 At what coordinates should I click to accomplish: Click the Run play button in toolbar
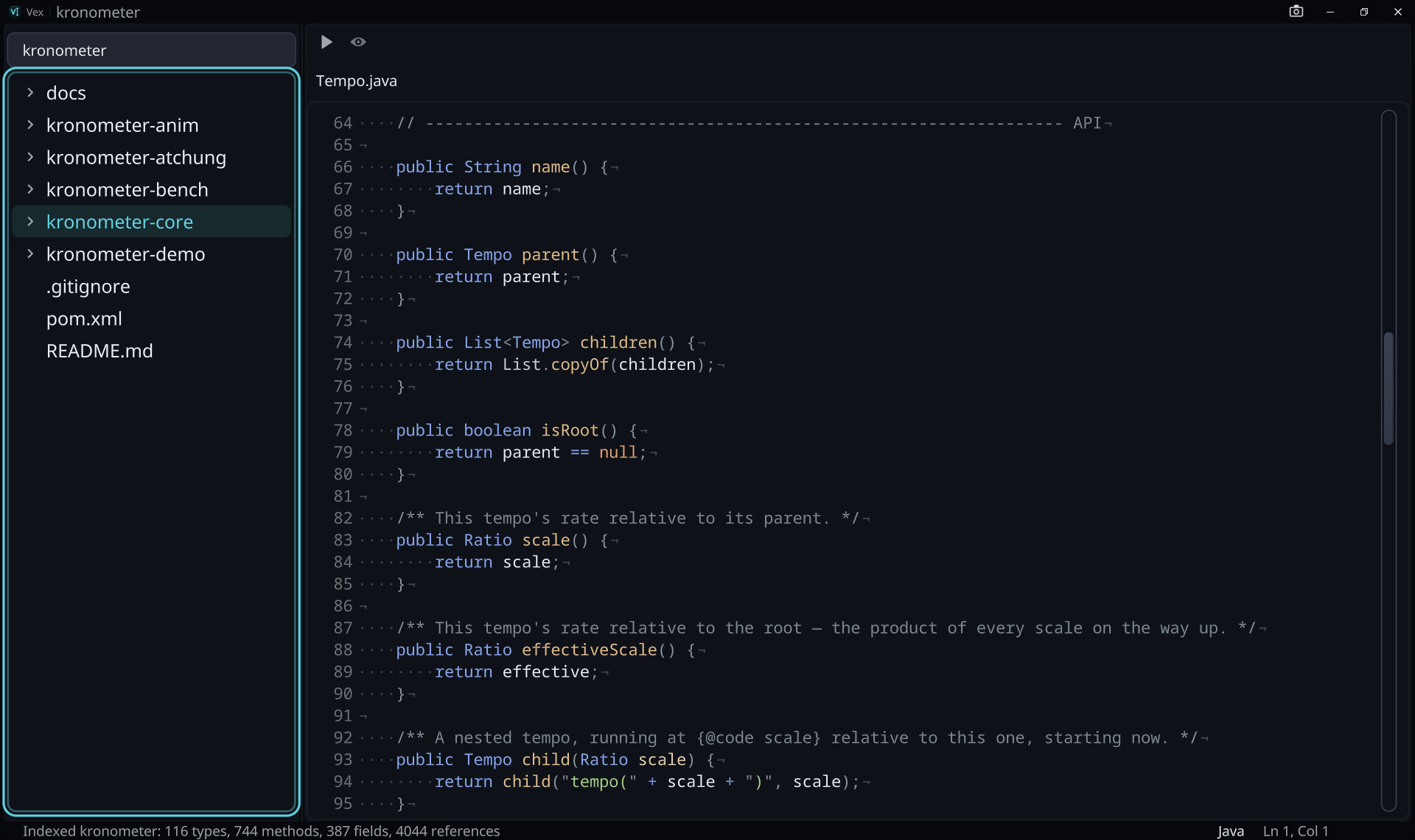(326, 42)
